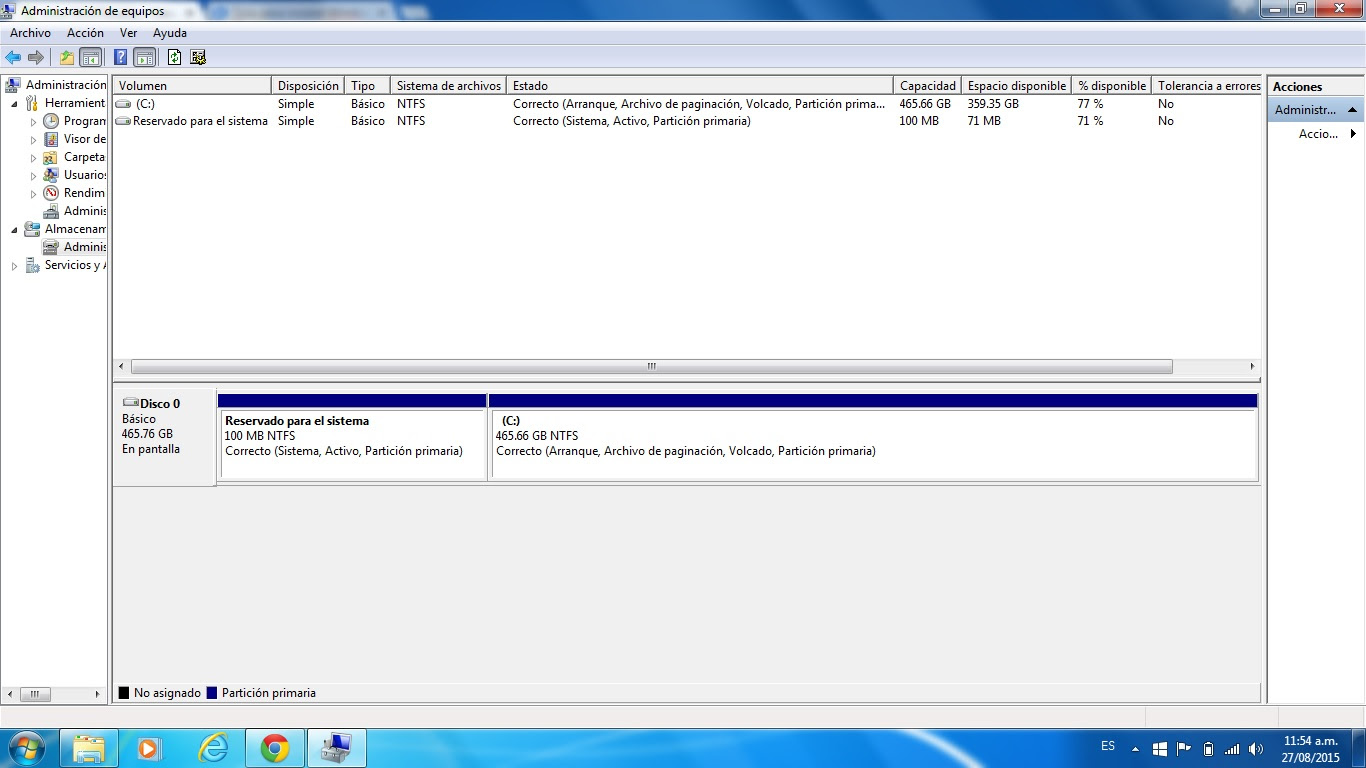Image resolution: width=1366 pixels, height=768 pixels.
Task: Collapse the Herramientas del sistema node
Action: (x=14, y=103)
